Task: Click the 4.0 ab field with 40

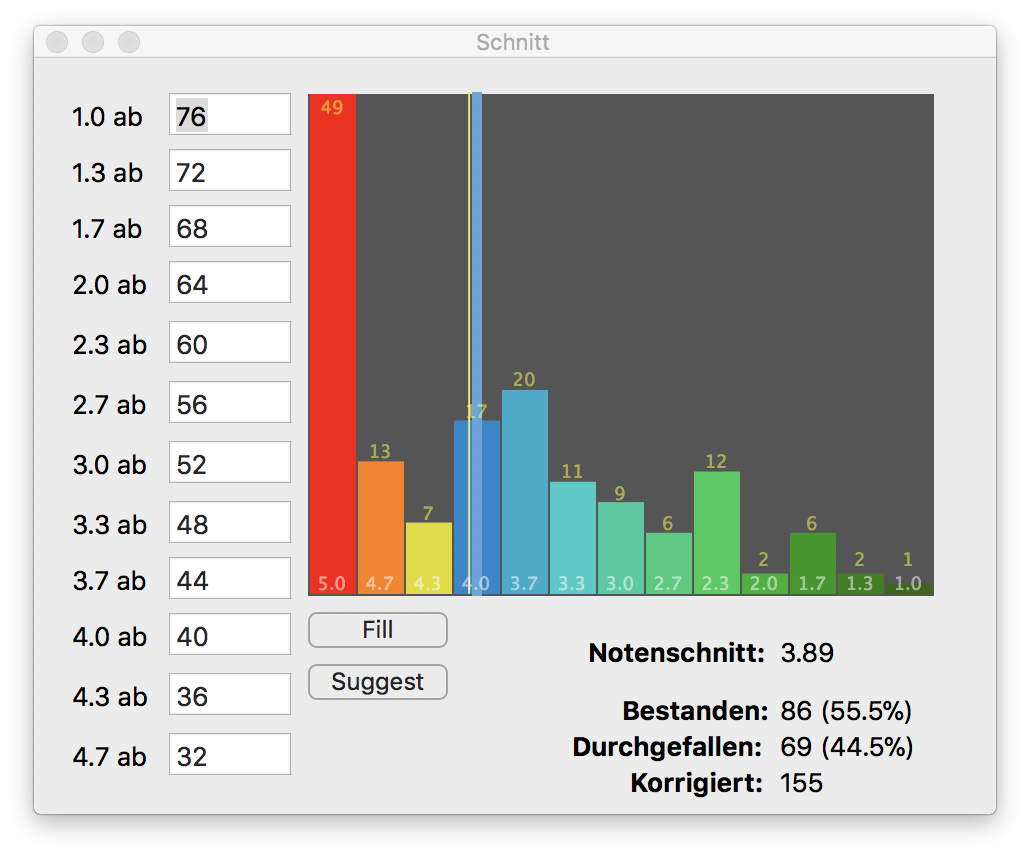Action: coord(230,634)
